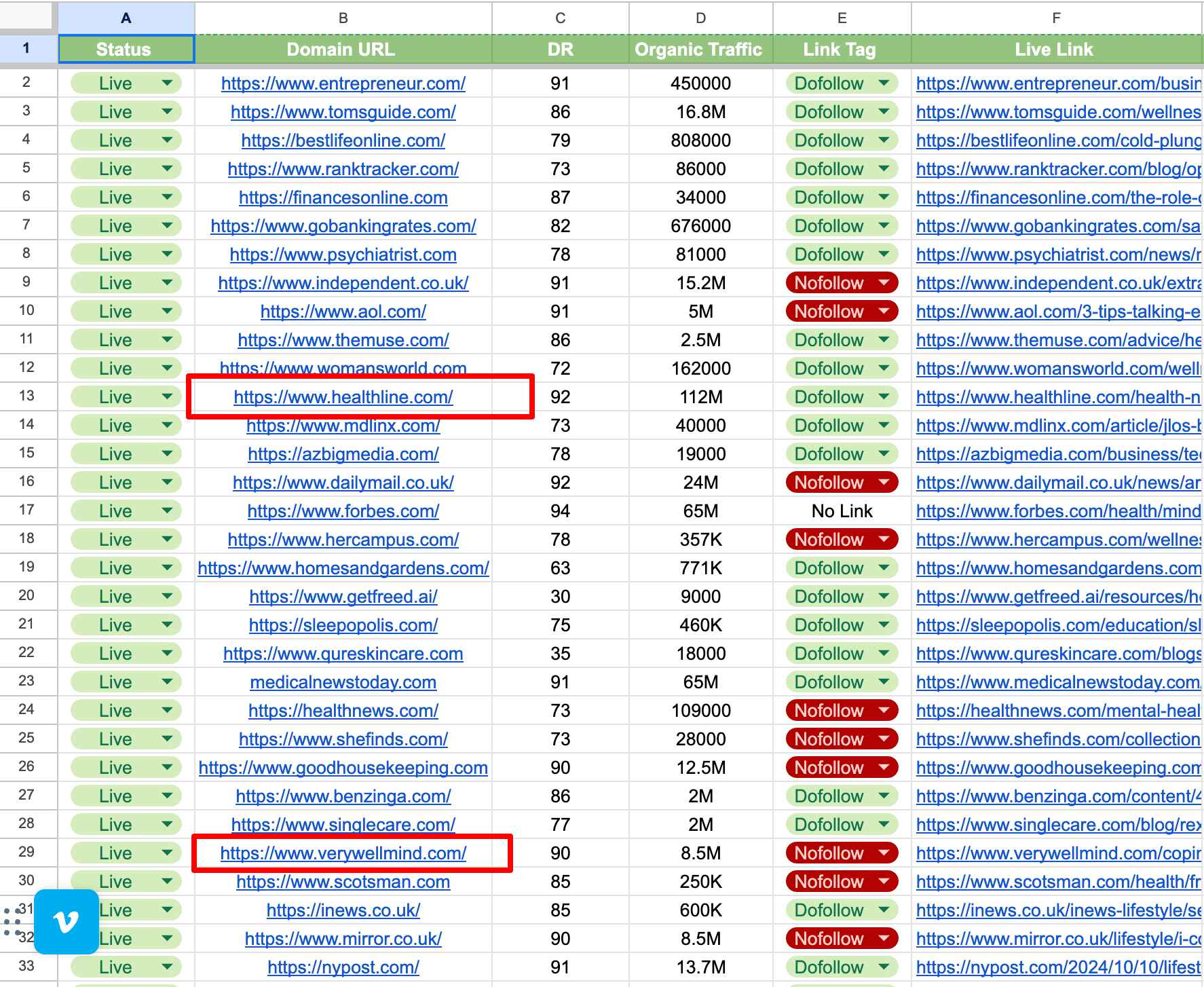
Task: Open the benzinga.com domain link
Action: click(343, 796)
